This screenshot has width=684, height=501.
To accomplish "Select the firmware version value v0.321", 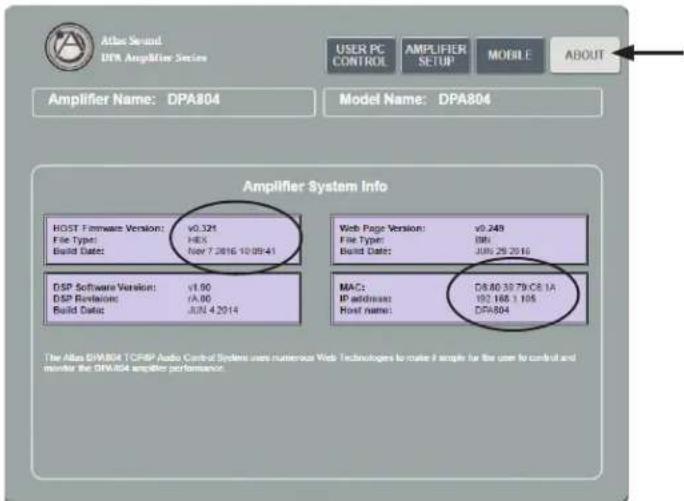I will 202,228.
